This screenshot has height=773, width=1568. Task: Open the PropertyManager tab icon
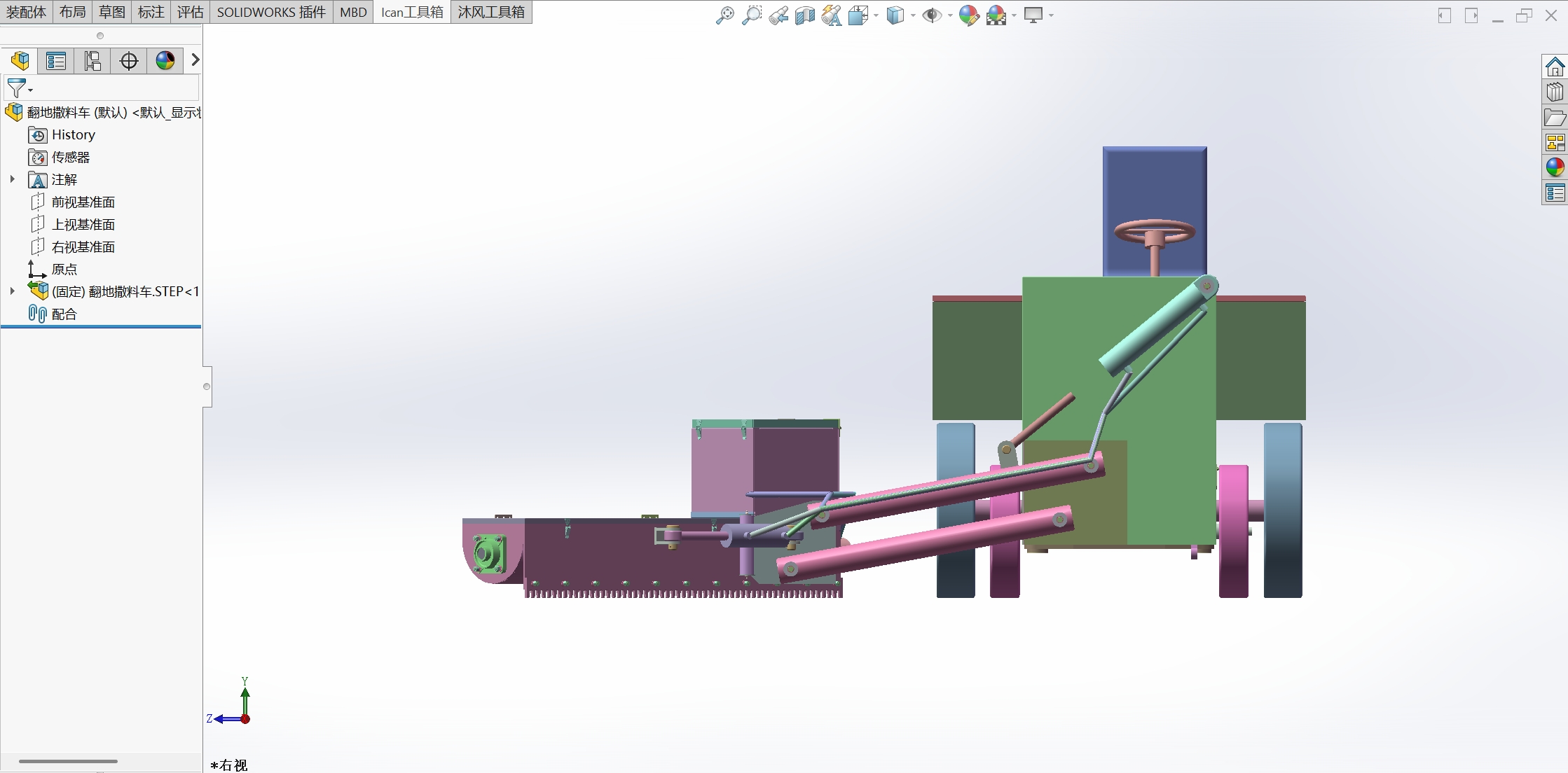tap(56, 61)
